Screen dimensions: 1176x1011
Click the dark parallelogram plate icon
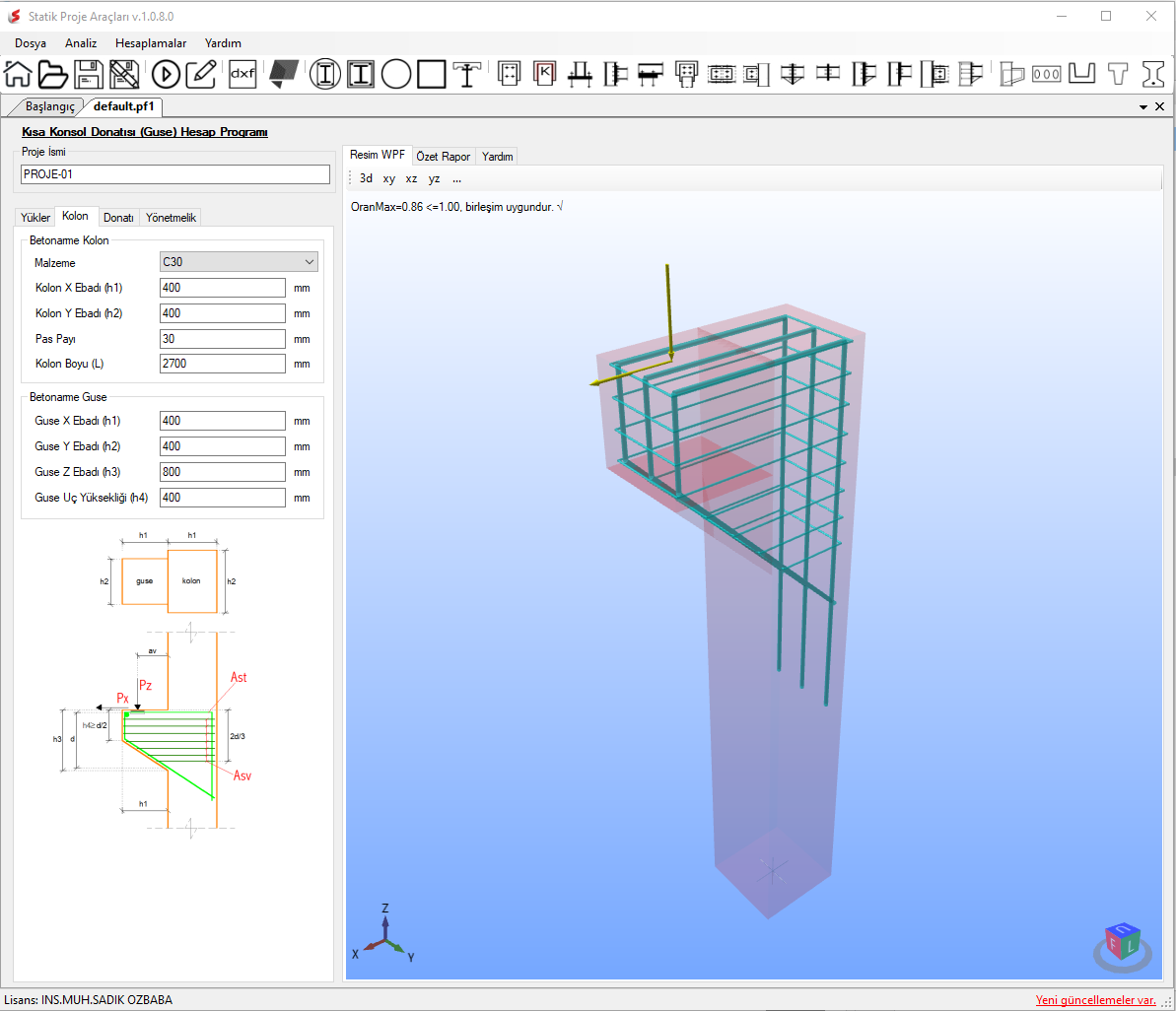pos(284,74)
